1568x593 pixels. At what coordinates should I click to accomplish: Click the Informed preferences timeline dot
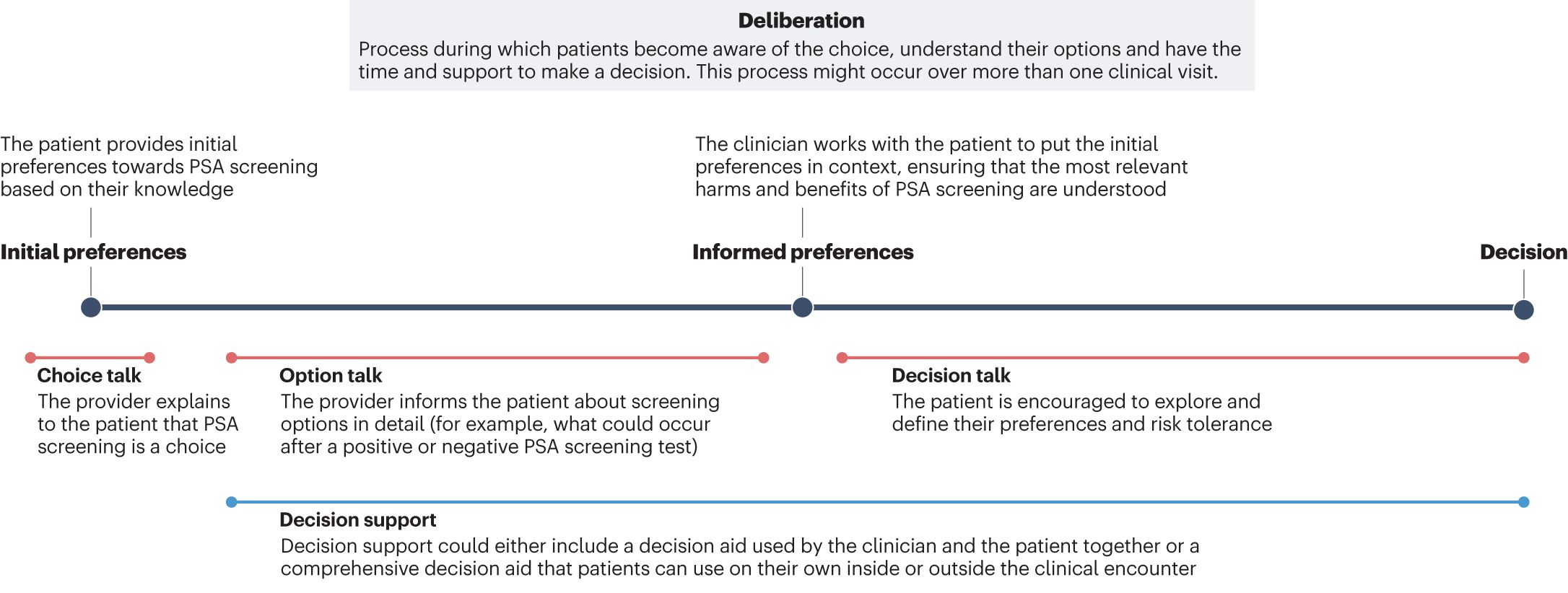click(x=802, y=307)
